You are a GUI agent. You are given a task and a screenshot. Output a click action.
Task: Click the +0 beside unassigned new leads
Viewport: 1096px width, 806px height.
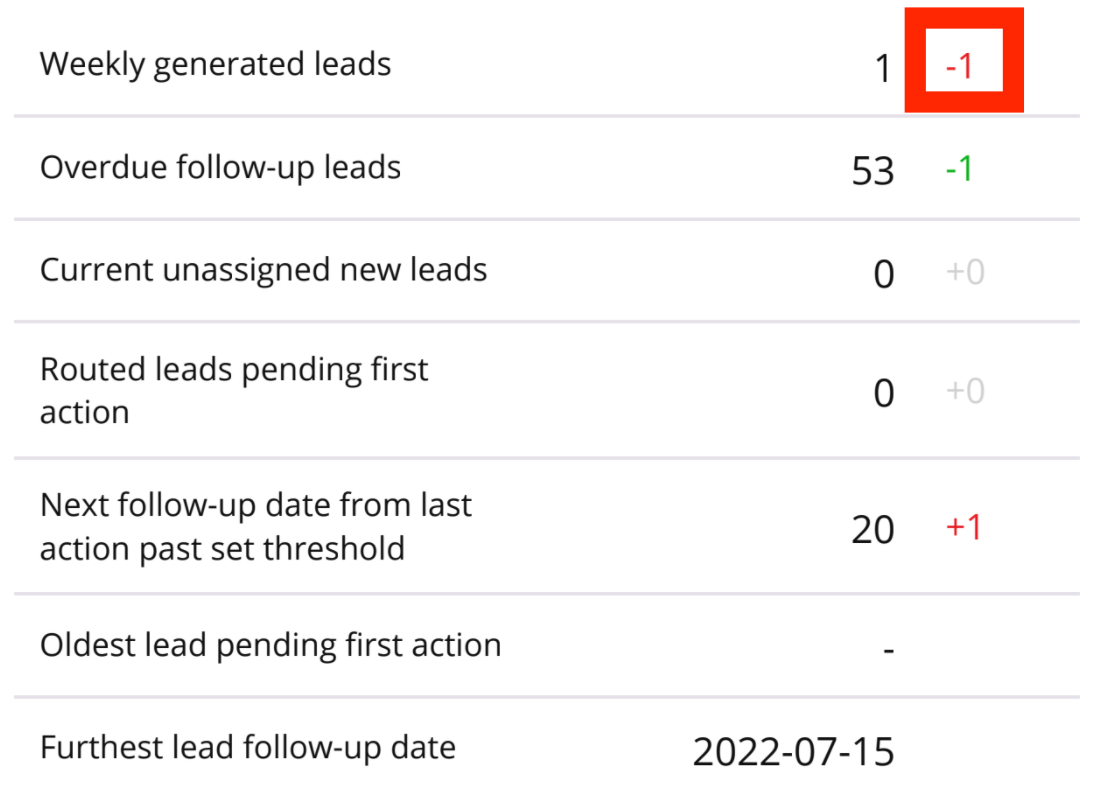[964, 272]
